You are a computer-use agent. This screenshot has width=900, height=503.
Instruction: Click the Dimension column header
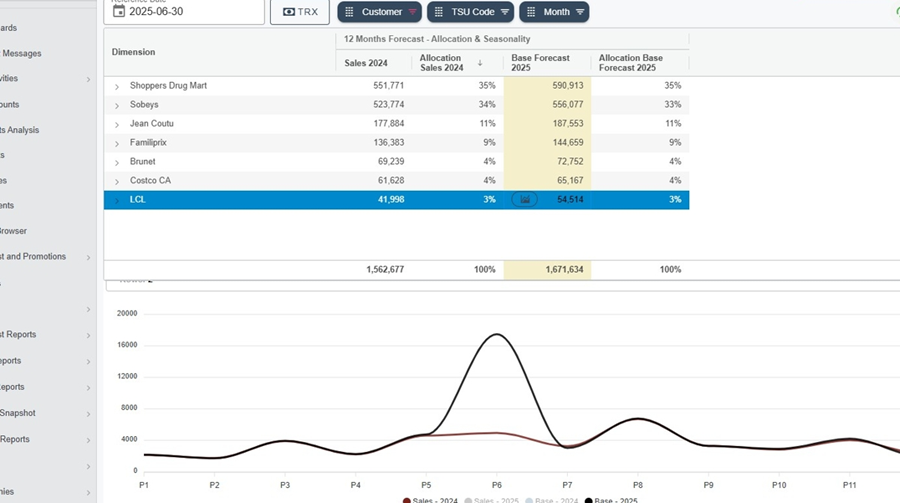pos(133,52)
